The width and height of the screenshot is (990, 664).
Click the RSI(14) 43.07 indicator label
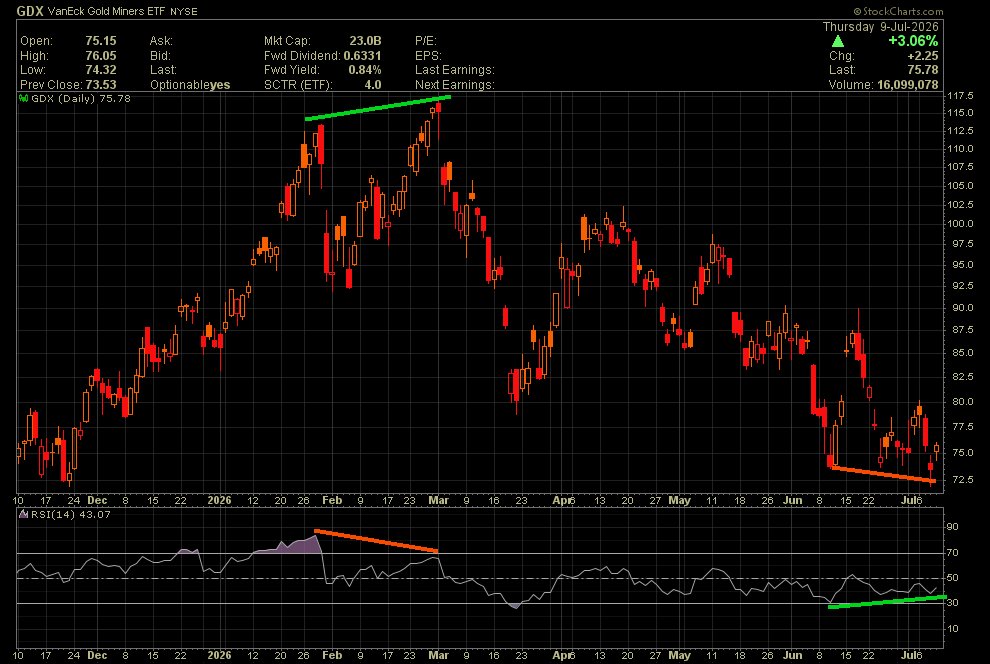coord(71,514)
